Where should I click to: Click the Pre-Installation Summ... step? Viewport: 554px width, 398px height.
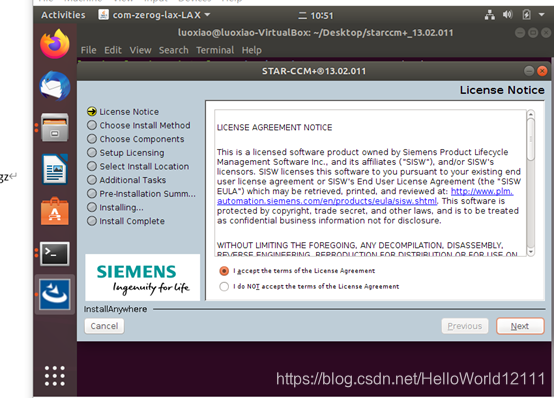click(x=141, y=194)
